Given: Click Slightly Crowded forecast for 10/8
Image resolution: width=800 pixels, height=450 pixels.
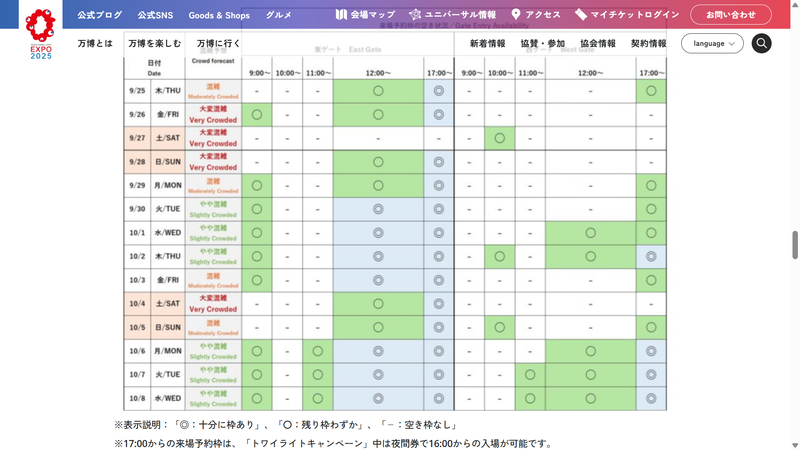Looking at the screenshot, I should (213, 398).
